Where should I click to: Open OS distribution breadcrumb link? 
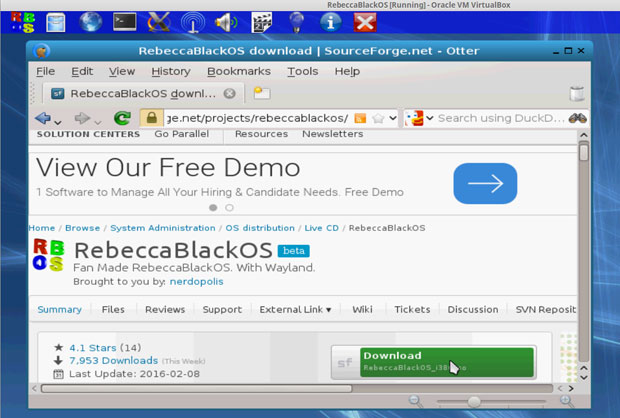(x=260, y=228)
